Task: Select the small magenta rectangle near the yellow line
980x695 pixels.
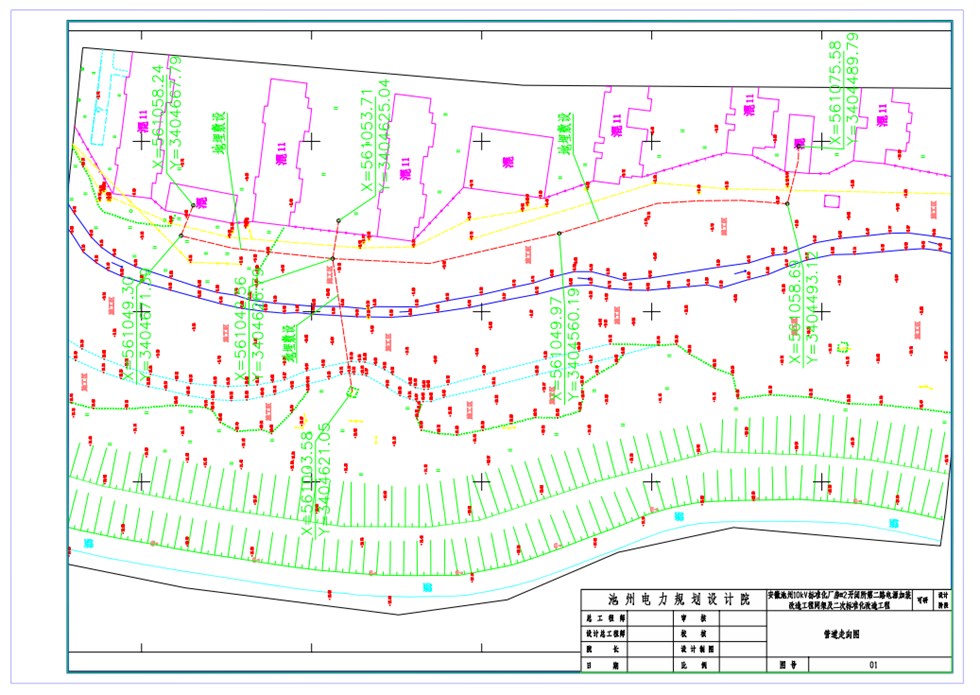Action: tap(831, 201)
